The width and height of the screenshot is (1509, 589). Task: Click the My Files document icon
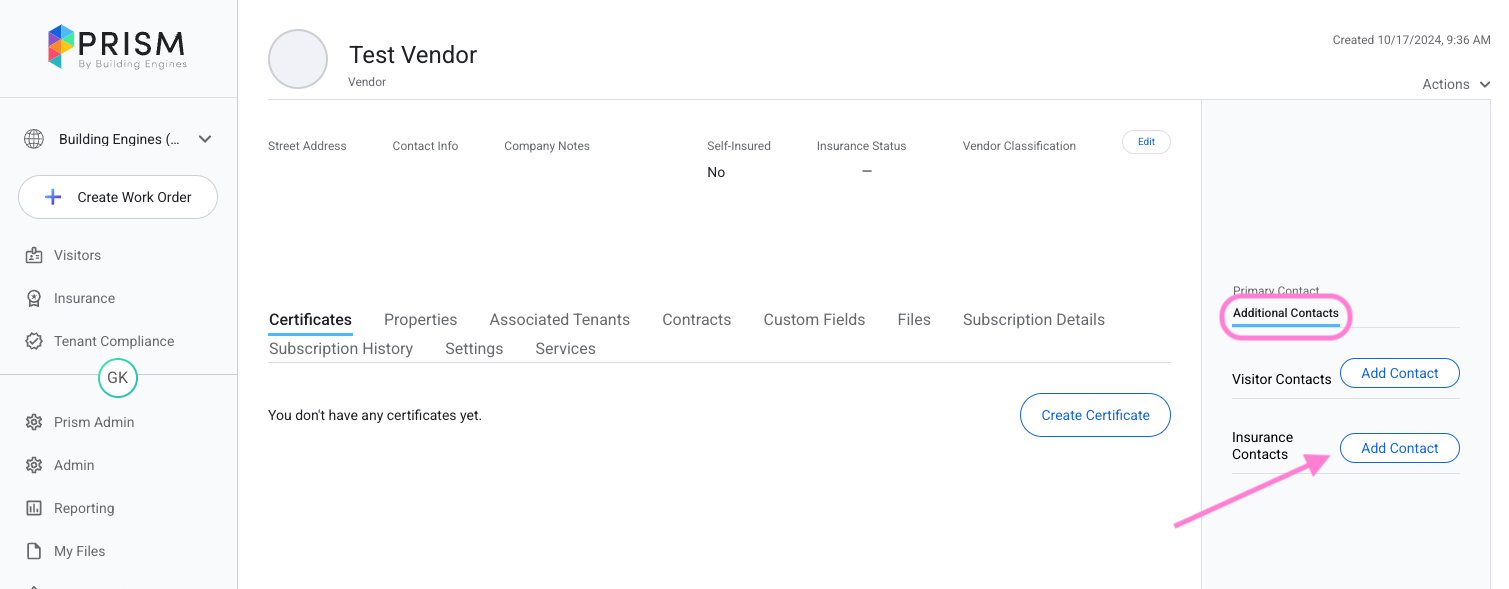[34, 551]
